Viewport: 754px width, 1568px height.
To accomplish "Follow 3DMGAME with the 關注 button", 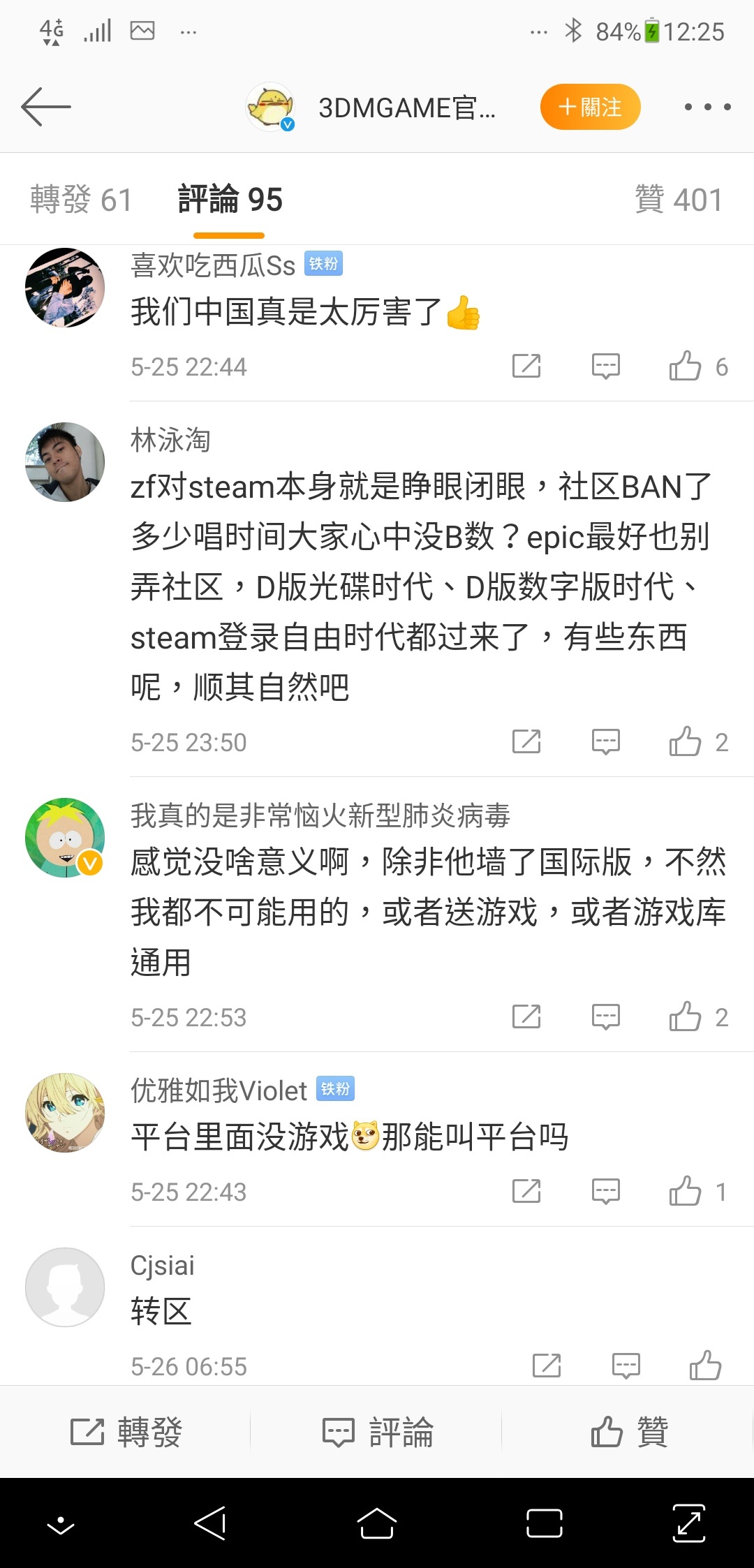I will point(590,107).
